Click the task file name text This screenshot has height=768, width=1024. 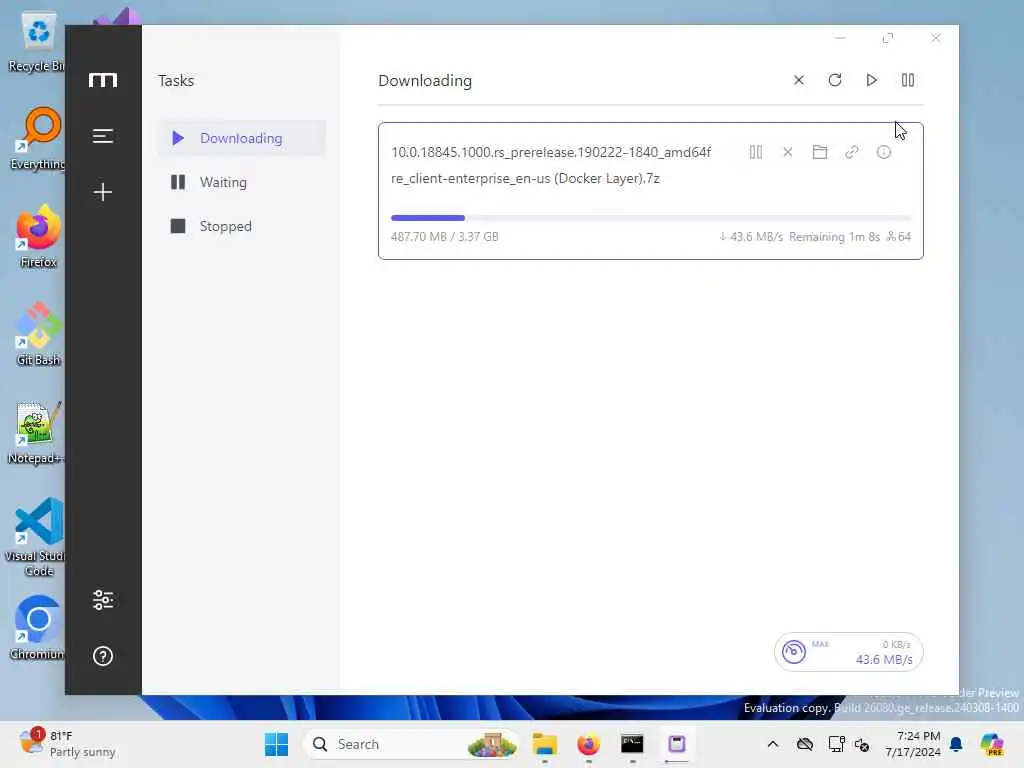pyautogui.click(x=551, y=165)
